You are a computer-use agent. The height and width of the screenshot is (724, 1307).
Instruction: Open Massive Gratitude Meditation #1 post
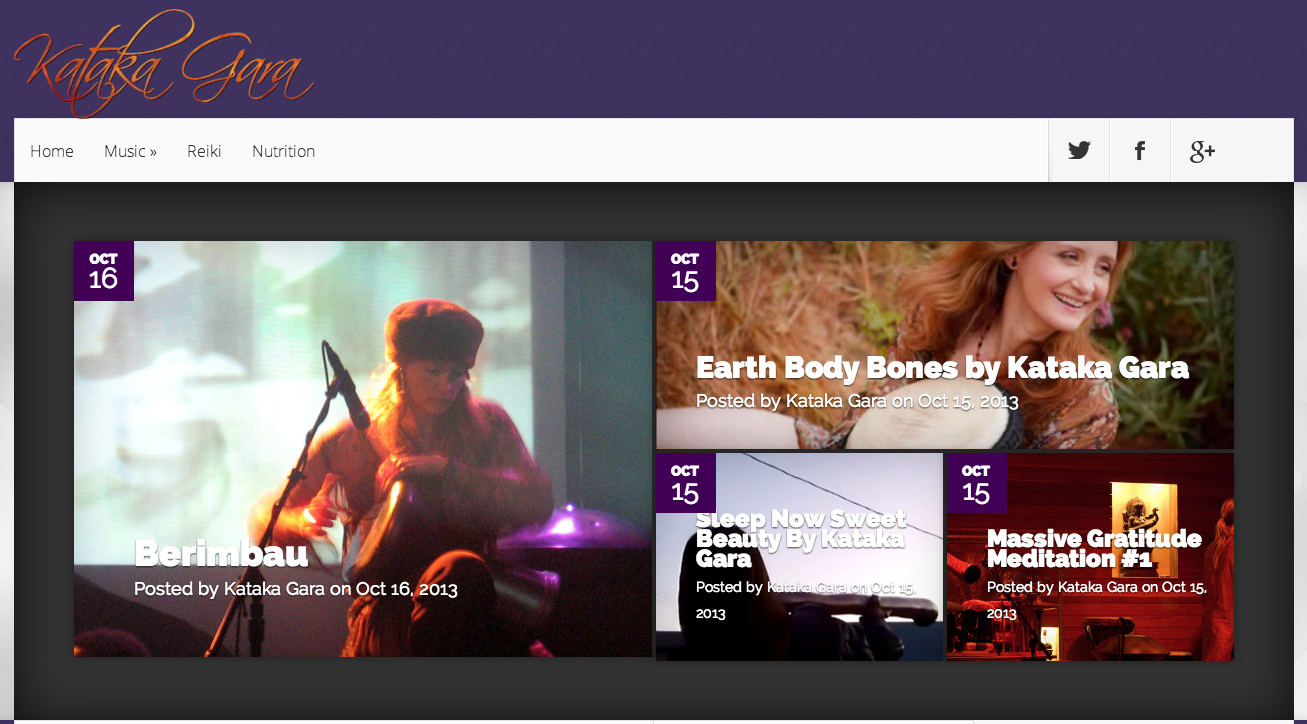point(1094,548)
